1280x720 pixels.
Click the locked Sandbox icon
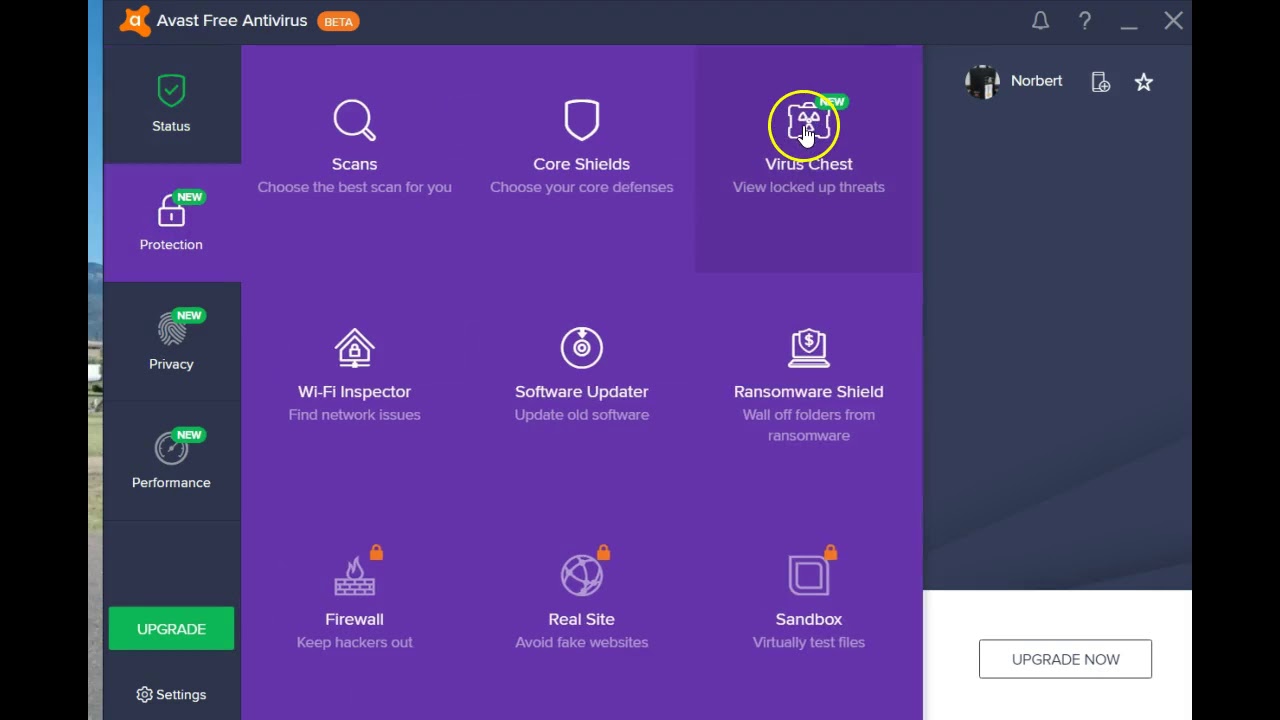[x=808, y=575]
